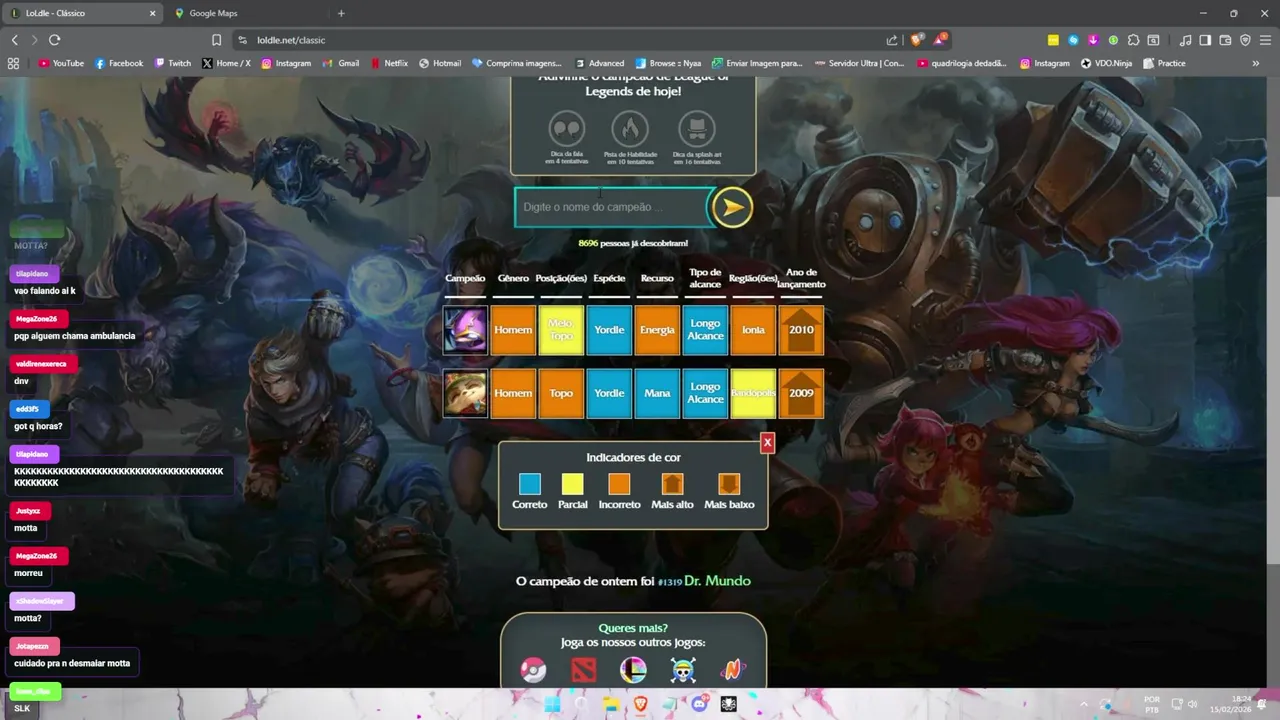Open File Explorer from taskbar
This screenshot has width=1280, height=720.
click(611, 704)
